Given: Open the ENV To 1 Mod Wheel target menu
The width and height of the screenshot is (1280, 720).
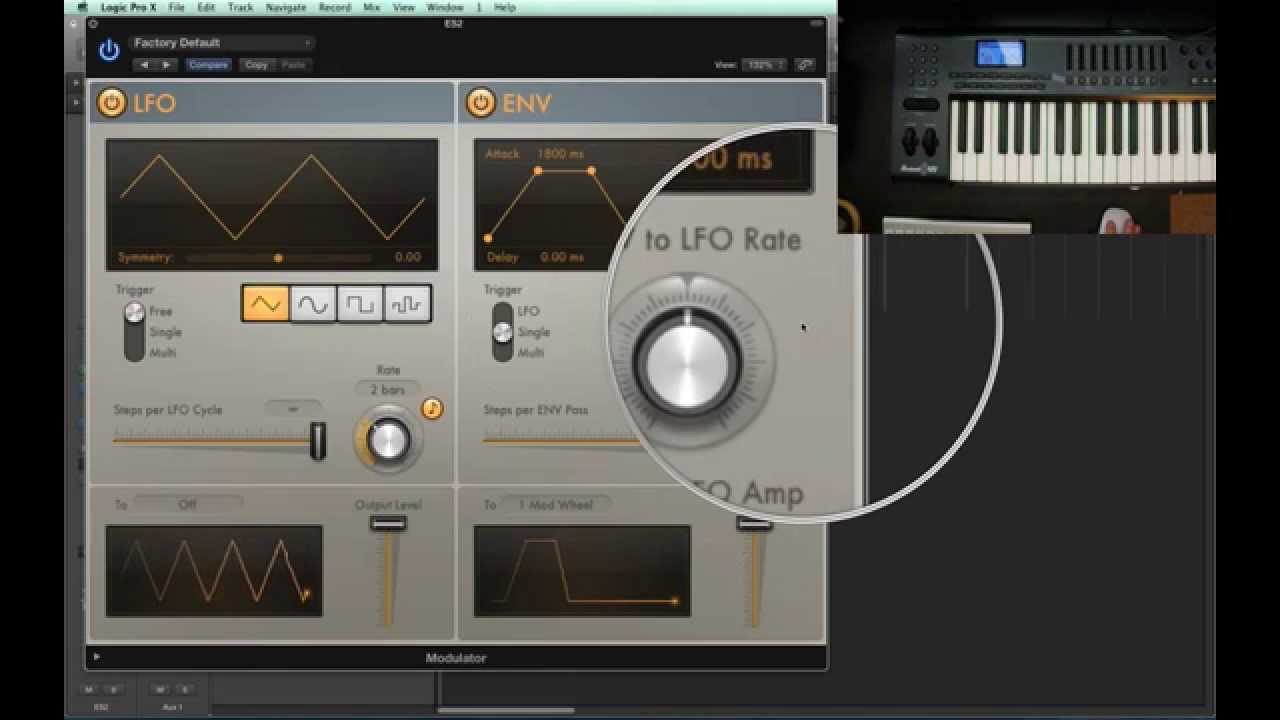Looking at the screenshot, I should [556, 504].
